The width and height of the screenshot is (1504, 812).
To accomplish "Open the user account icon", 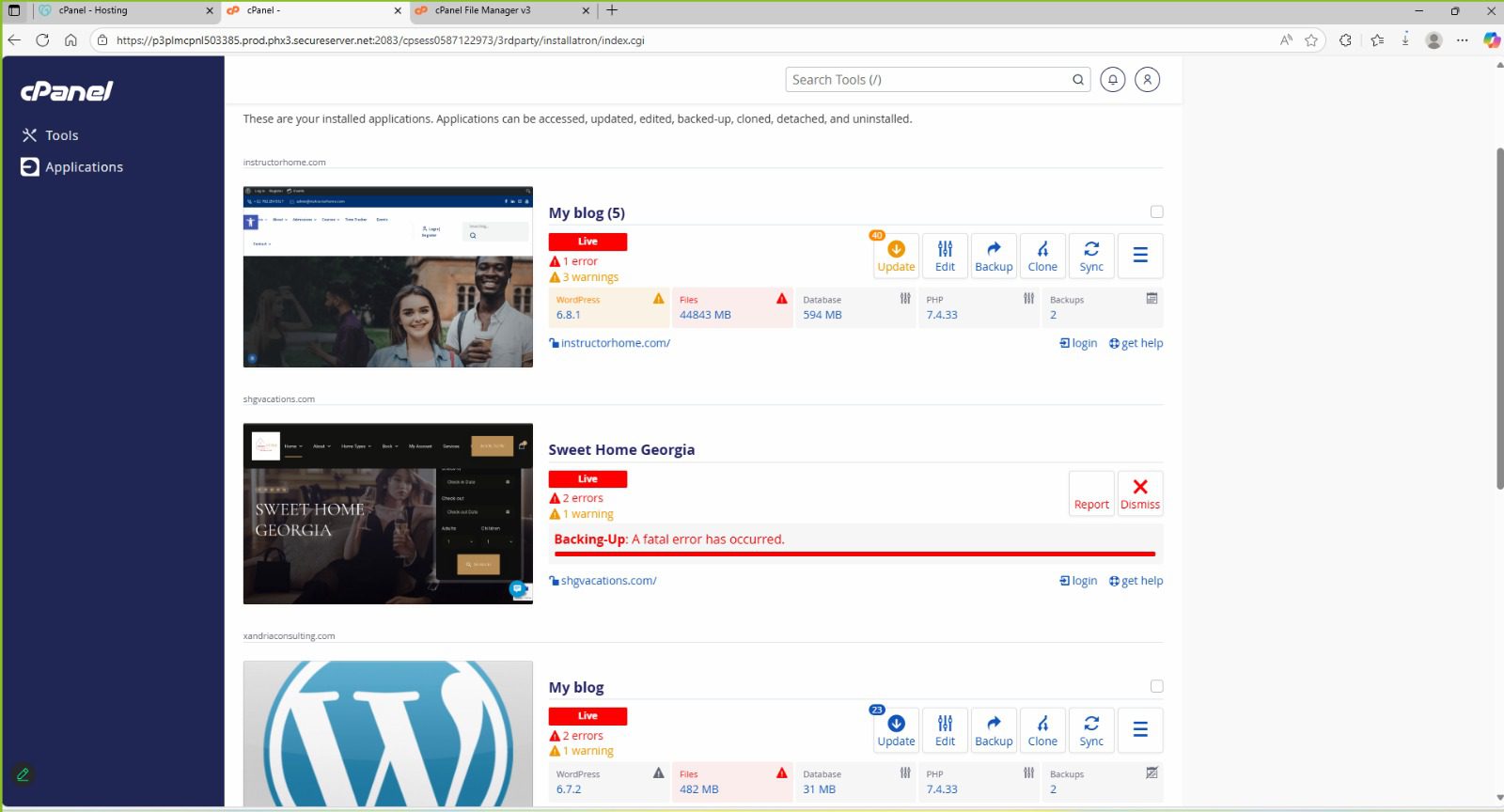I will (x=1147, y=80).
